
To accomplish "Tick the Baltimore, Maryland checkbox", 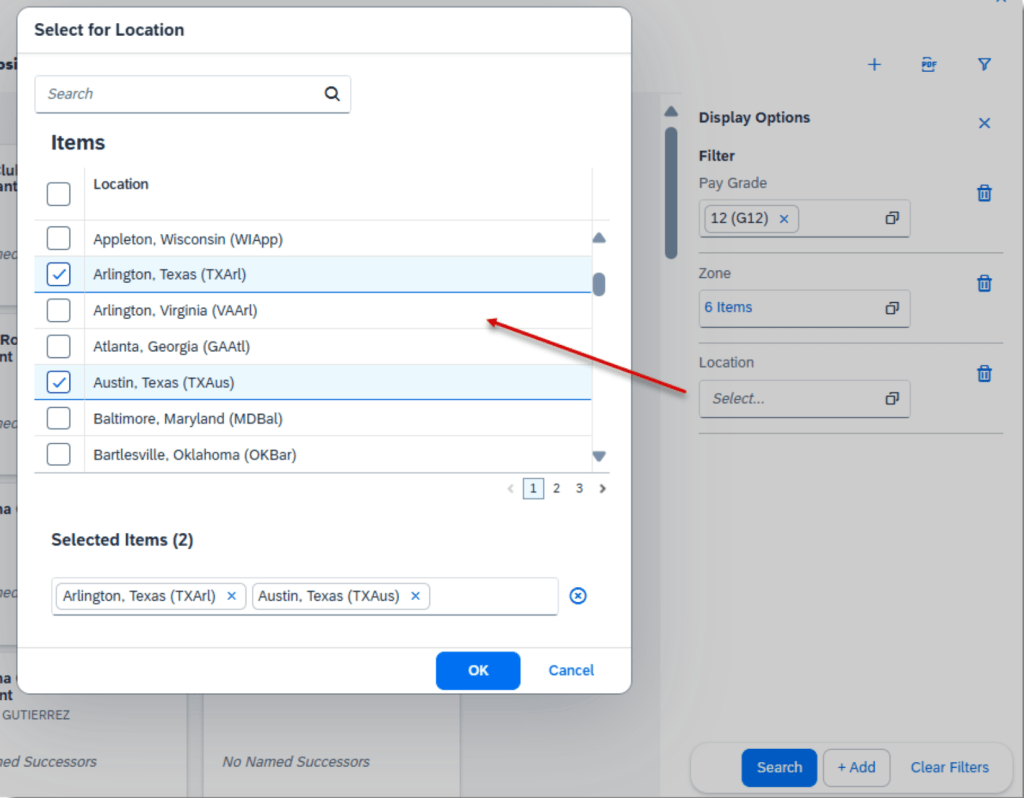I will 59,418.
